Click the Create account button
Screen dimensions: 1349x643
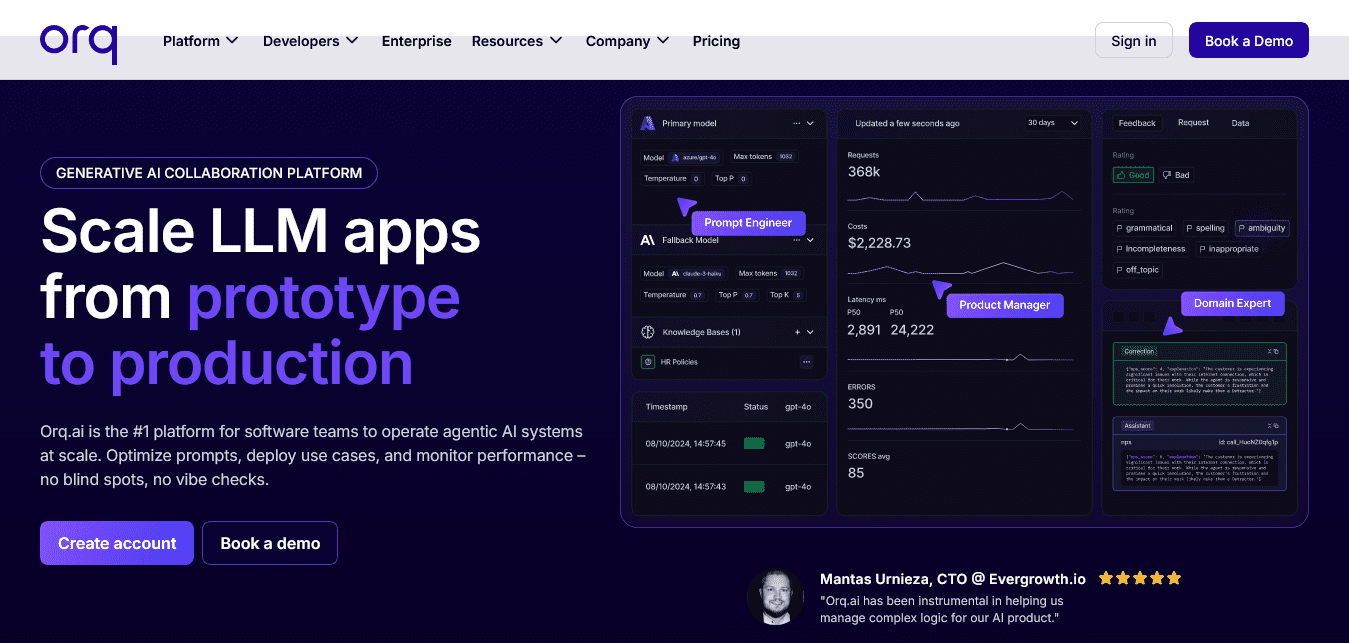click(117, 543)
